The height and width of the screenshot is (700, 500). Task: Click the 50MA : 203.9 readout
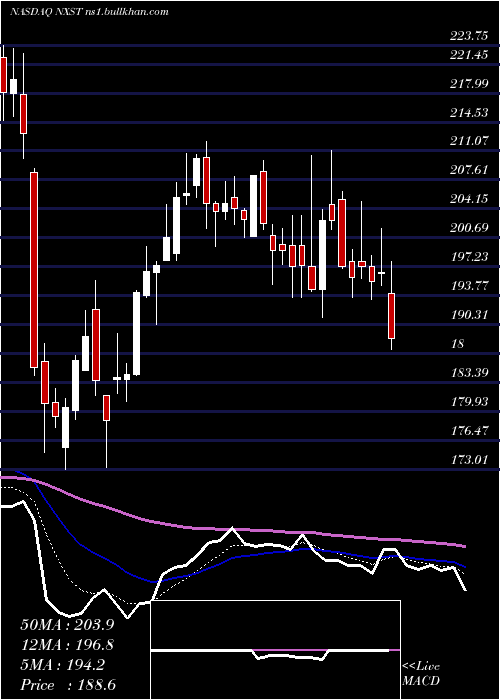click(x=67, y=625)
